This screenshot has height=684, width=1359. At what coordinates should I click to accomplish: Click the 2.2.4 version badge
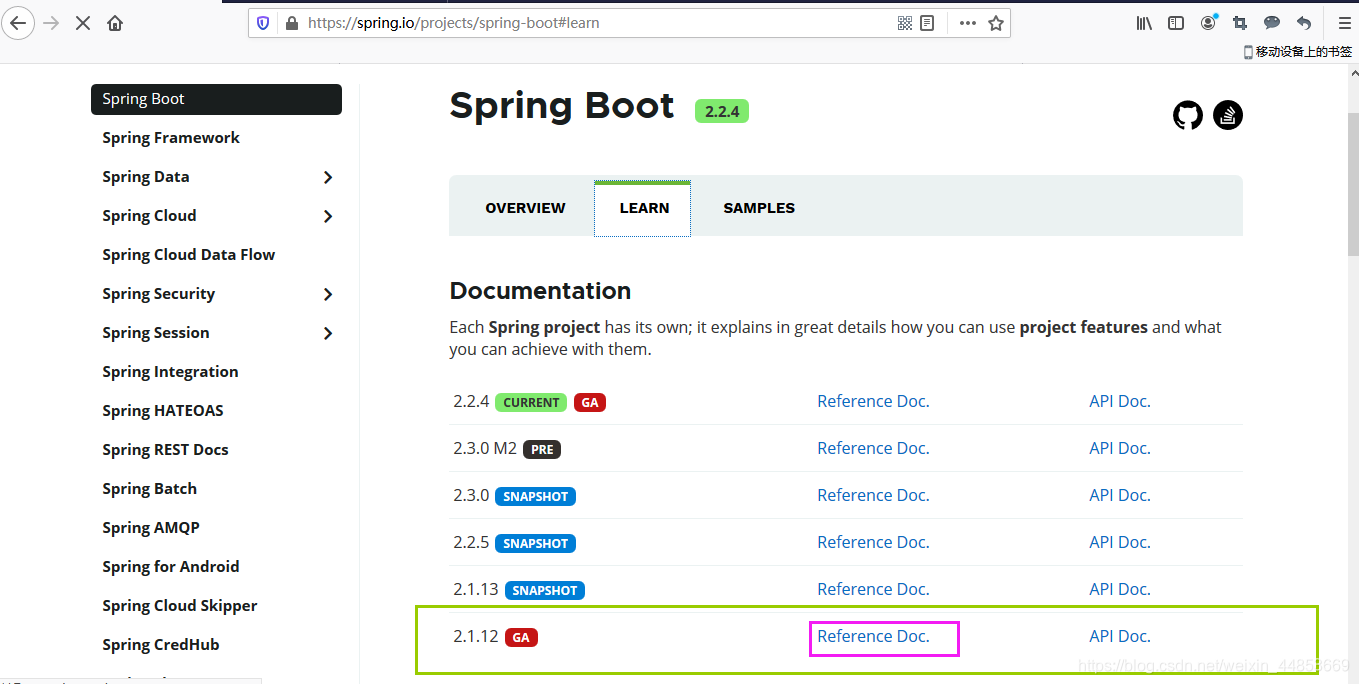pos(722,111)
